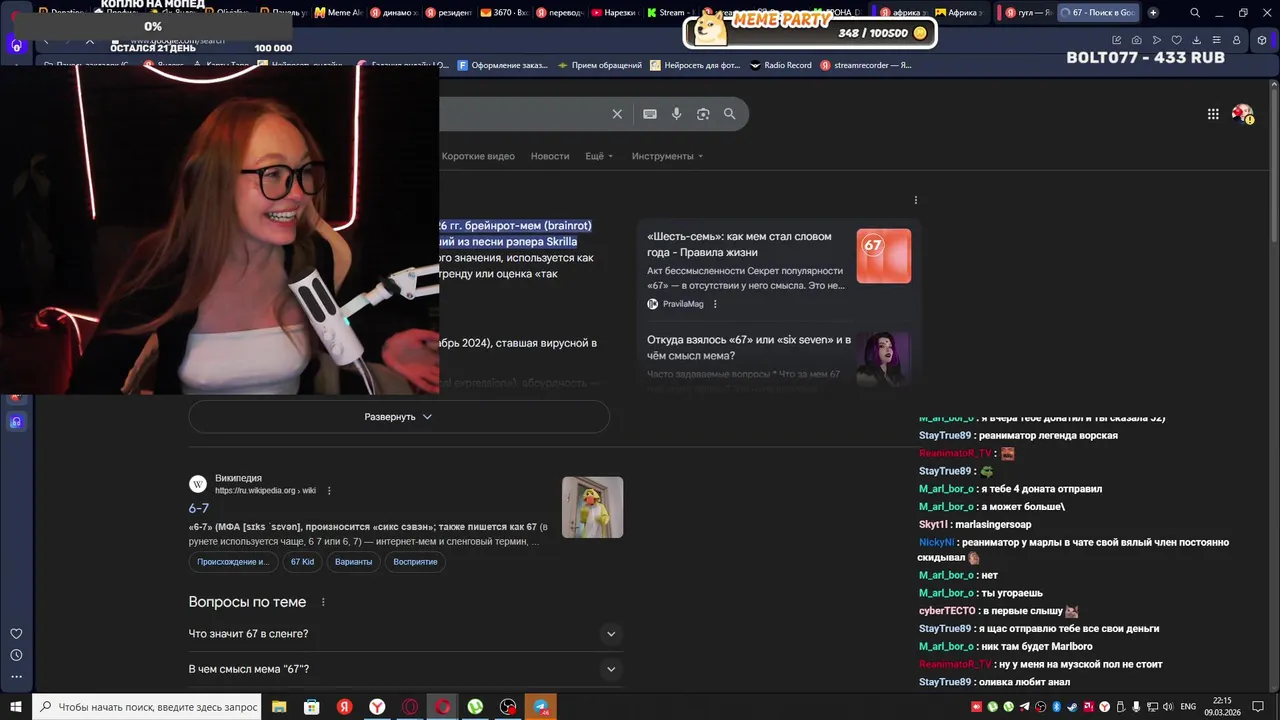Open Нейросеть для фот... bookmark
This screenshot has width=1280, height=720.
(x=695, y=65)
